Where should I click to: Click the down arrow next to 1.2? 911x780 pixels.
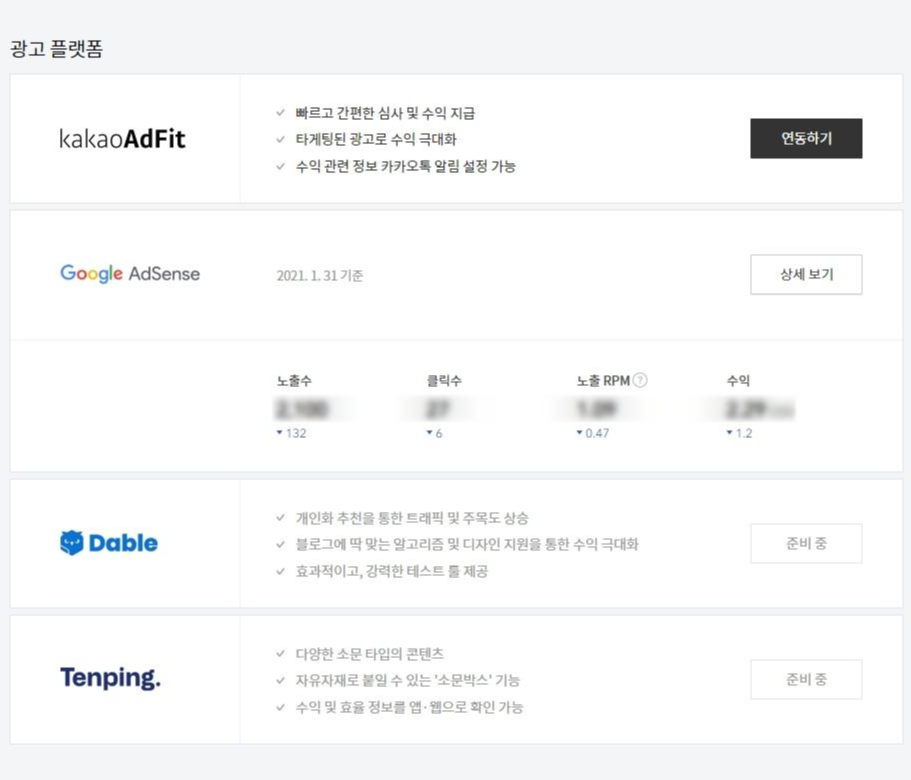pyautogui.click(x=729, y=432)
